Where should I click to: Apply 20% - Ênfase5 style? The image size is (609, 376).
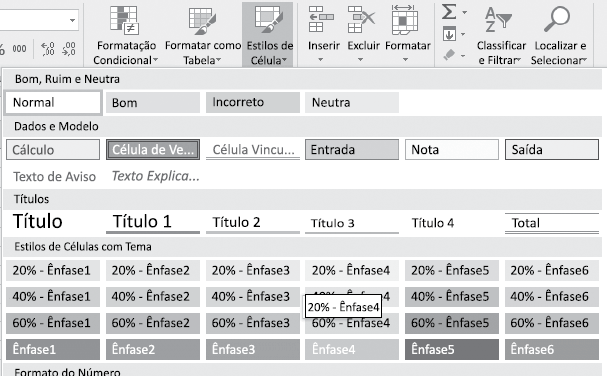452,270
